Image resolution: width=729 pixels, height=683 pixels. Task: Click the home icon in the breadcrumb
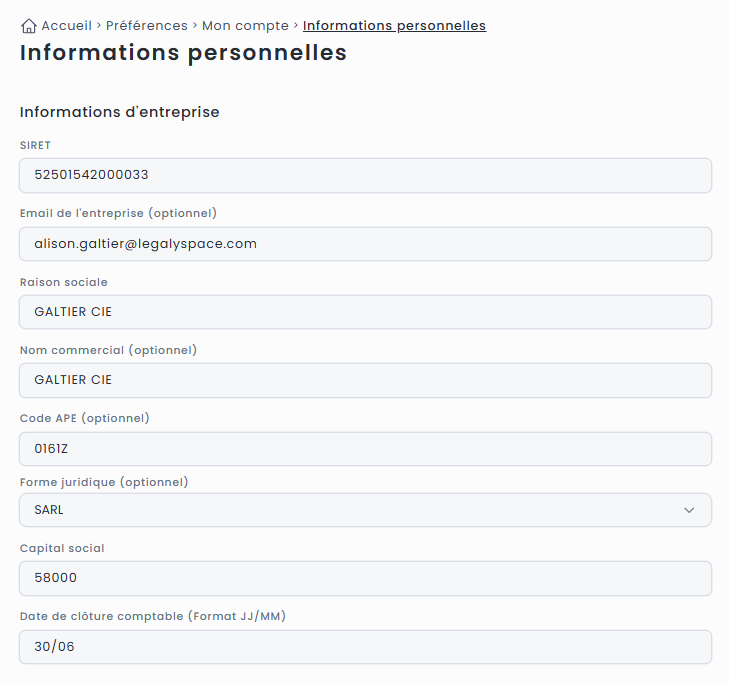coord(28,26)
